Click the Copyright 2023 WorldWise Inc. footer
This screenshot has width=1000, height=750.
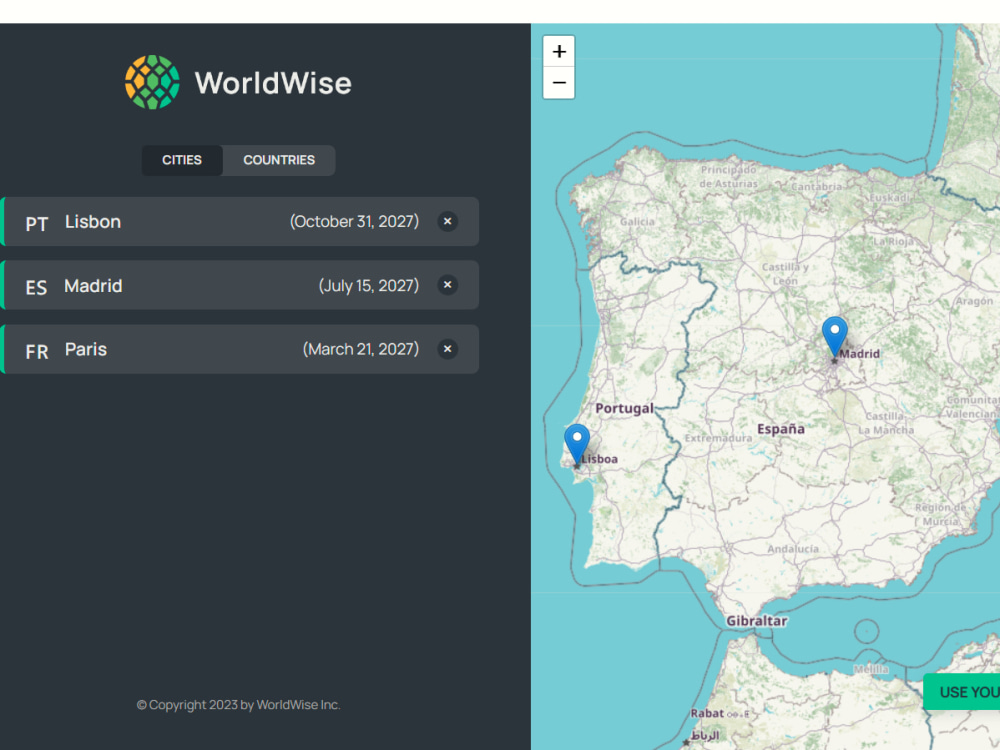tap(239, 705)
